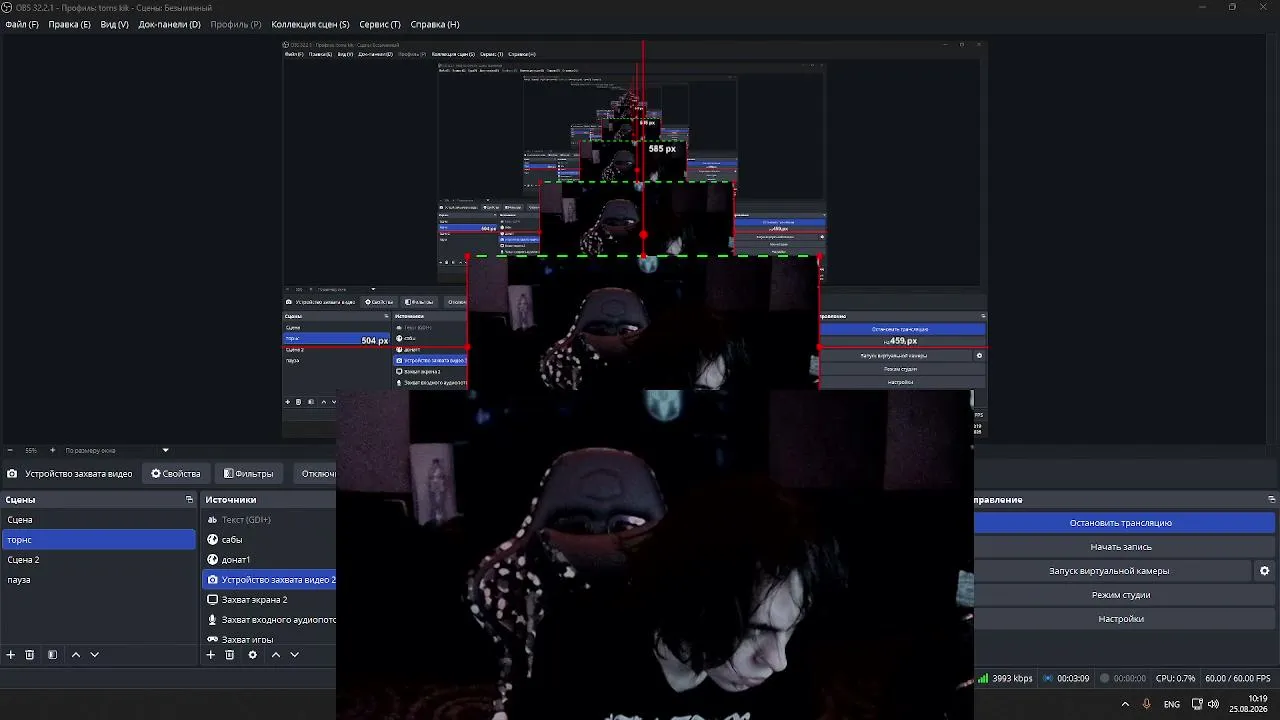Open the Вид menu
The image size is (1280, 720).
(114, 24)
